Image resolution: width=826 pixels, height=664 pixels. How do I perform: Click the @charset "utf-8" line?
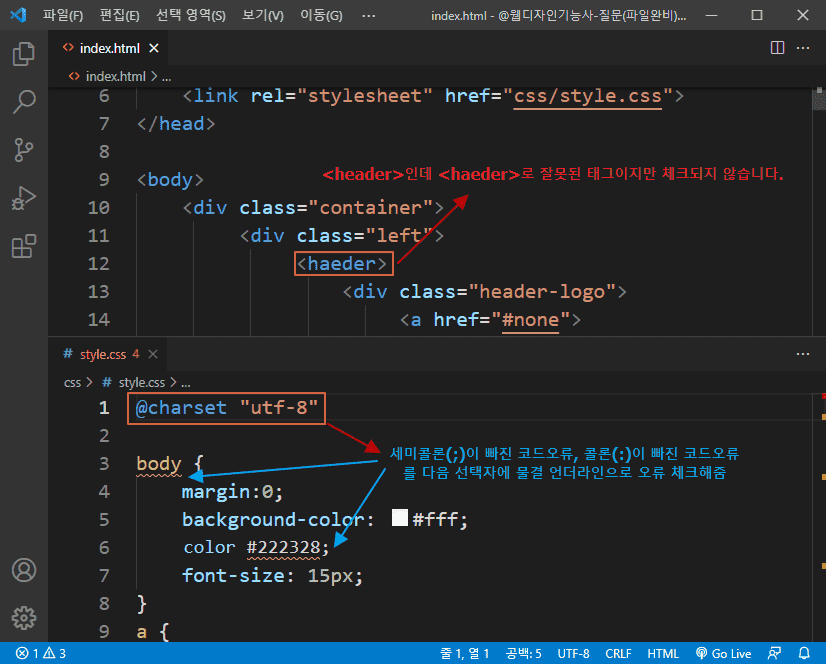(227, 407)
